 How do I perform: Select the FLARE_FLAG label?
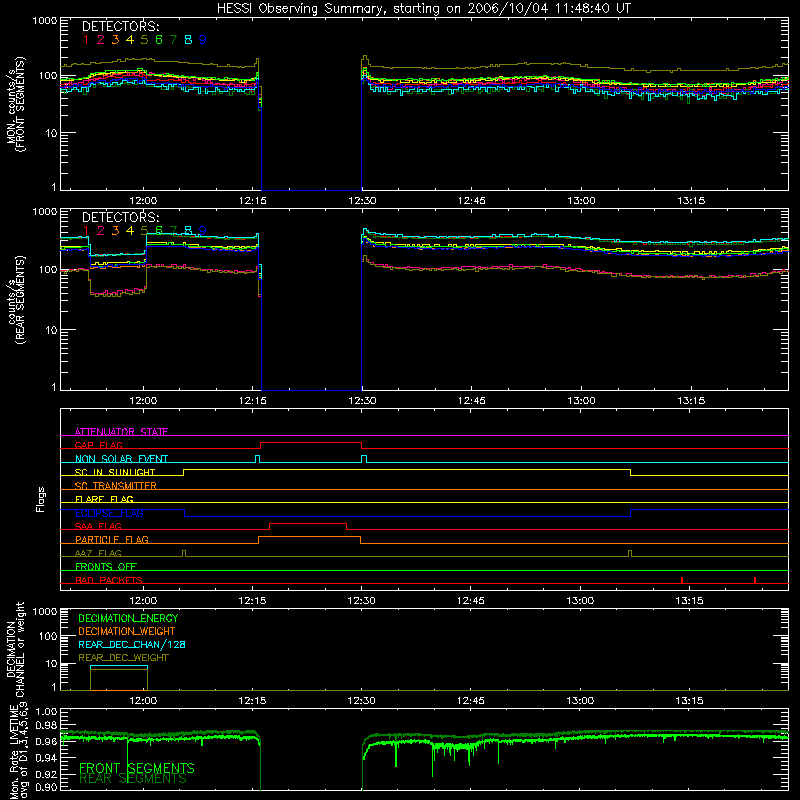pos(104,499)
